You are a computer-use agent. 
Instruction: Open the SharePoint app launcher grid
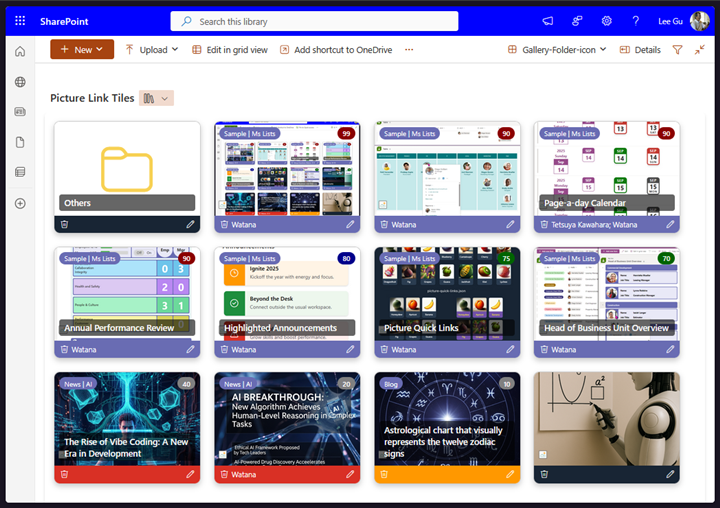[20, 21]
